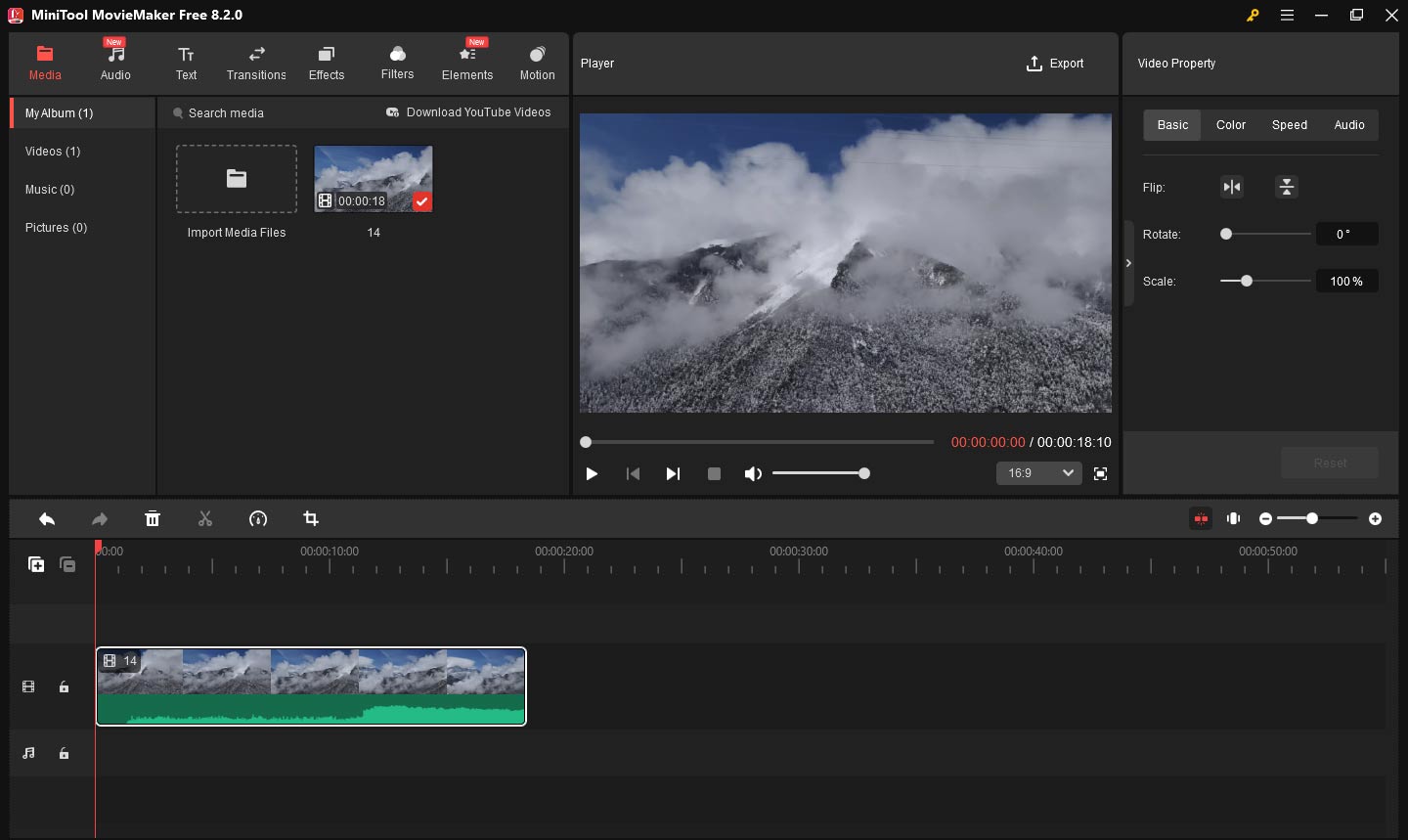Open the Audio library tab
This screenshot has width=1408, height=840.
click(115, 63)
